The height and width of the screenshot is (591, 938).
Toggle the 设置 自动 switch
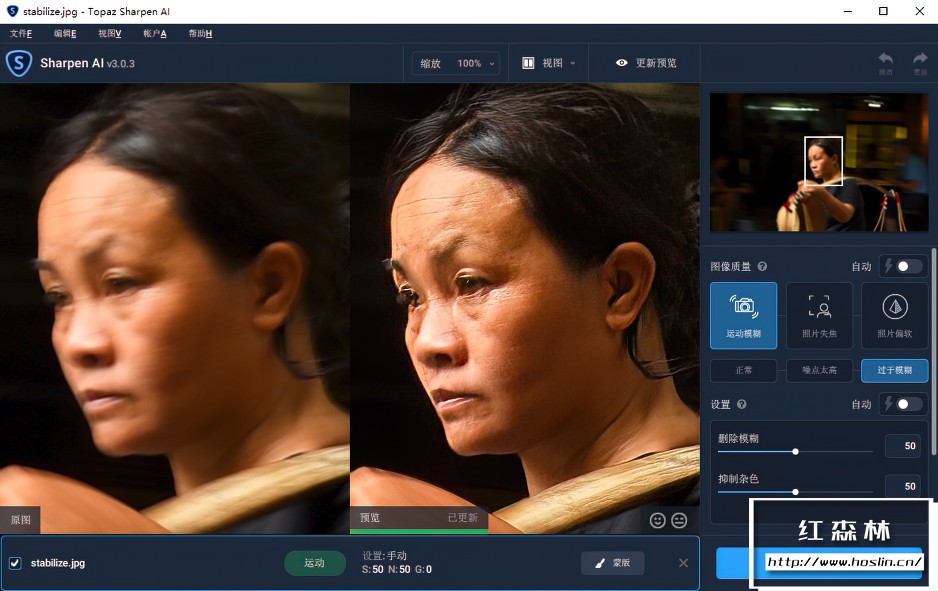(907, 404)
